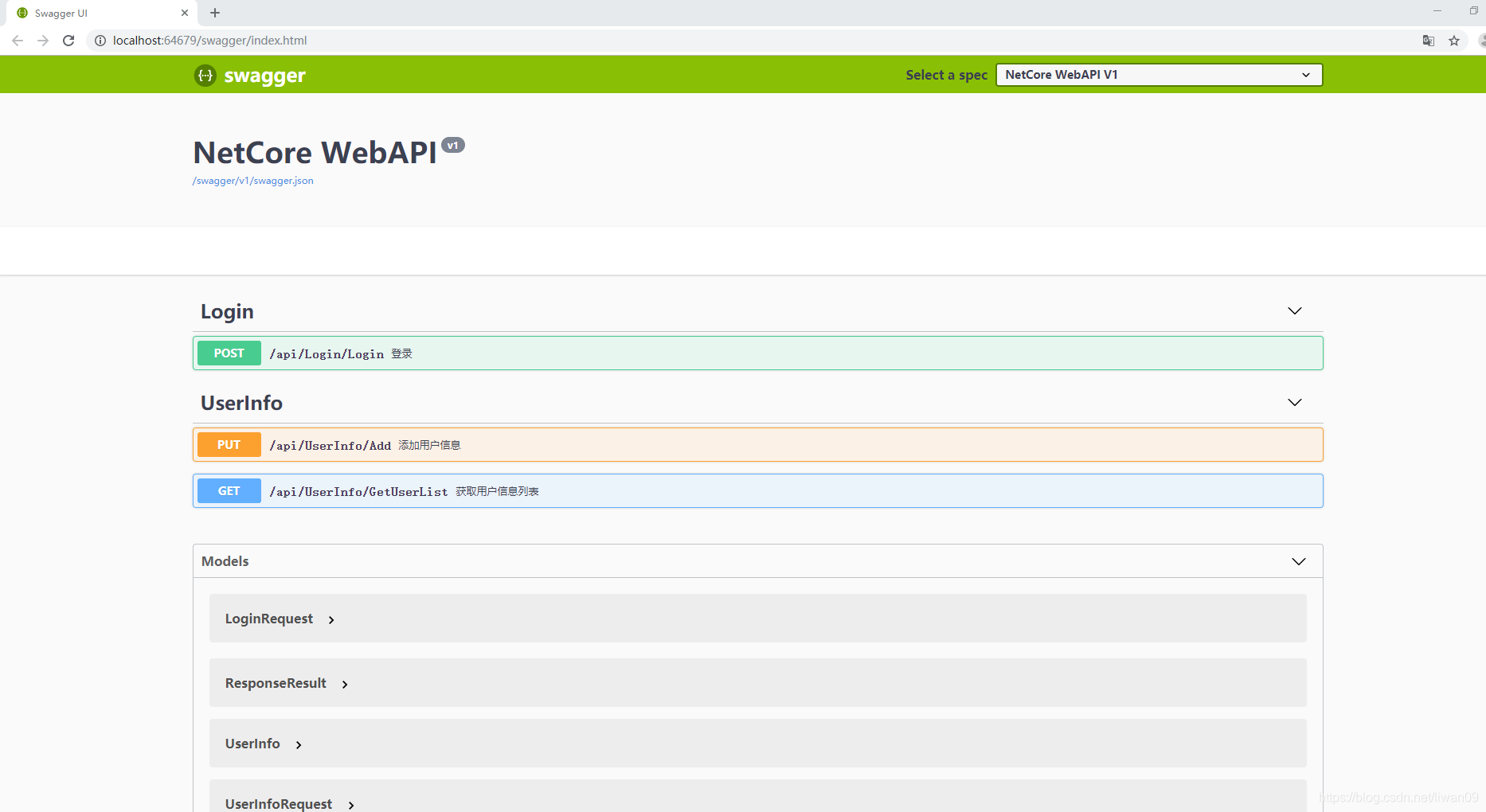Image resolution: width=1486 pixels, height=812 pixels.
Task: Open the /swagger/v1/swagger.json link
Action: point(253,181)
